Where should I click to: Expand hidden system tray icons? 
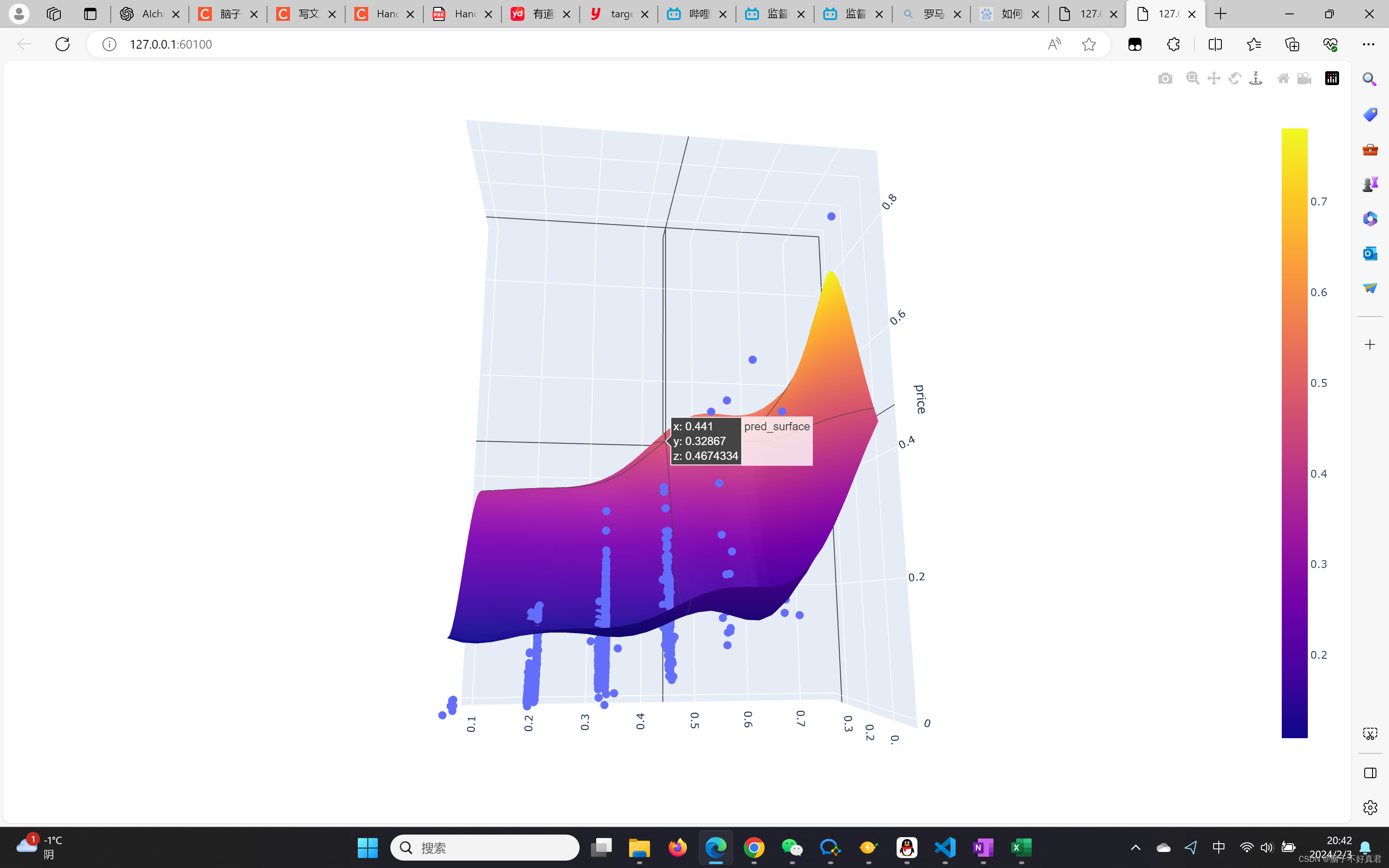pyautogui.click(x=1135, y=847)
